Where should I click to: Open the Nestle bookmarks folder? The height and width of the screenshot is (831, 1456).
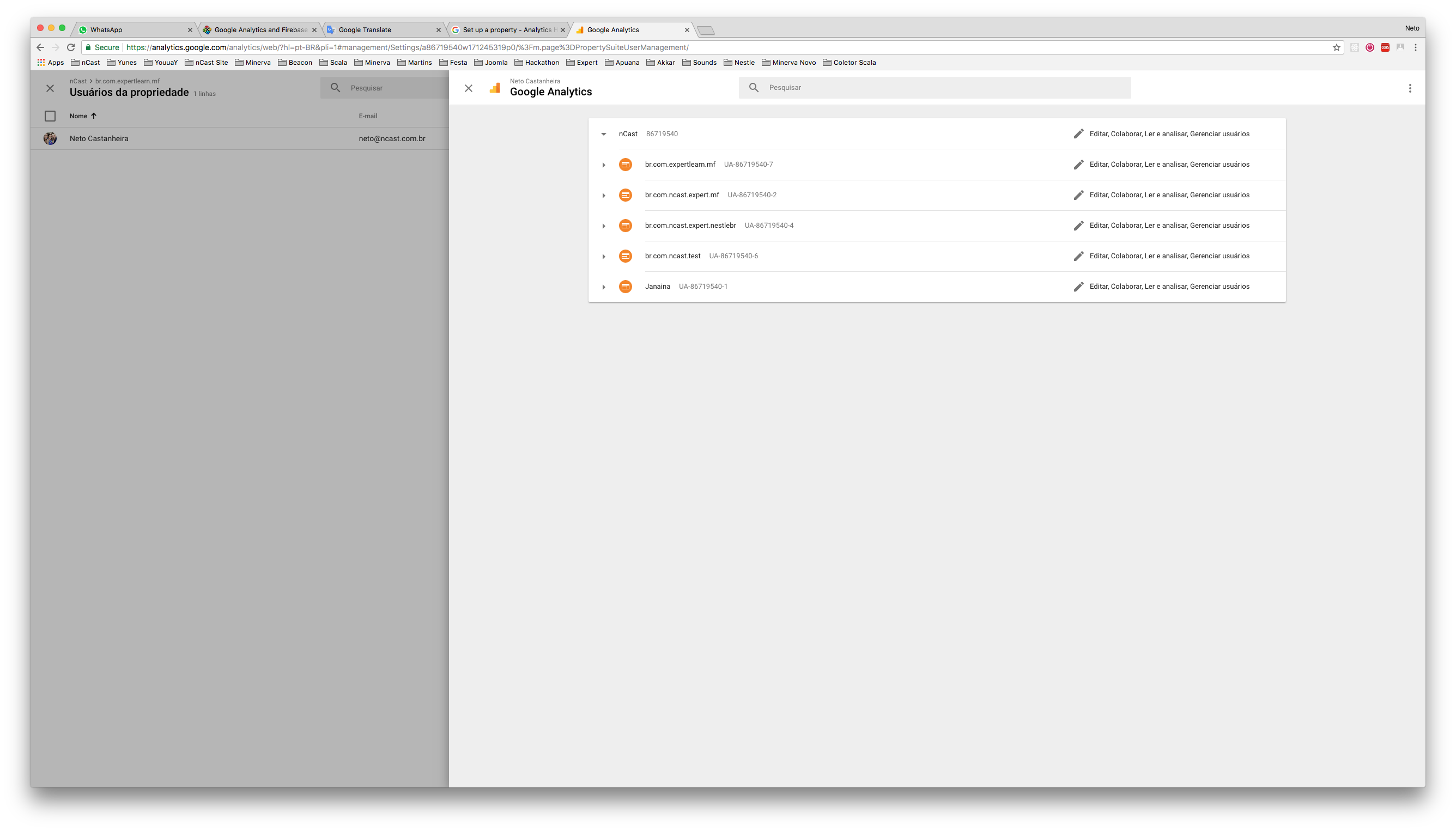tap(738, 62)
